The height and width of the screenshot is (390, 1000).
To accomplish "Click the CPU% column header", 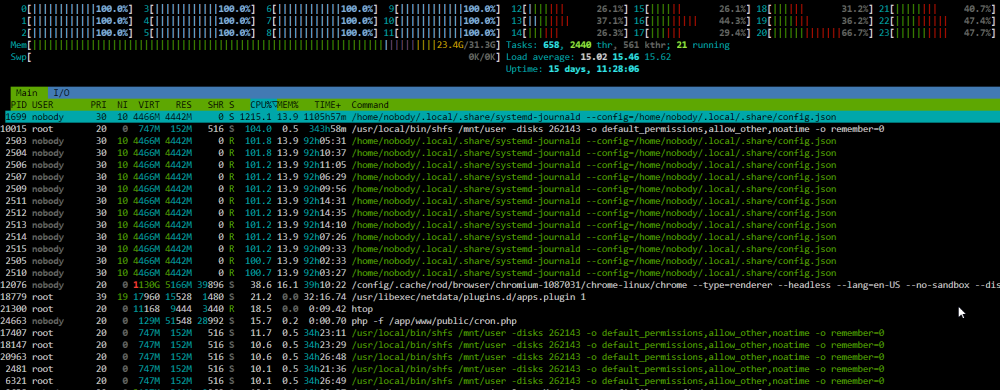I will tap(261, 105).
